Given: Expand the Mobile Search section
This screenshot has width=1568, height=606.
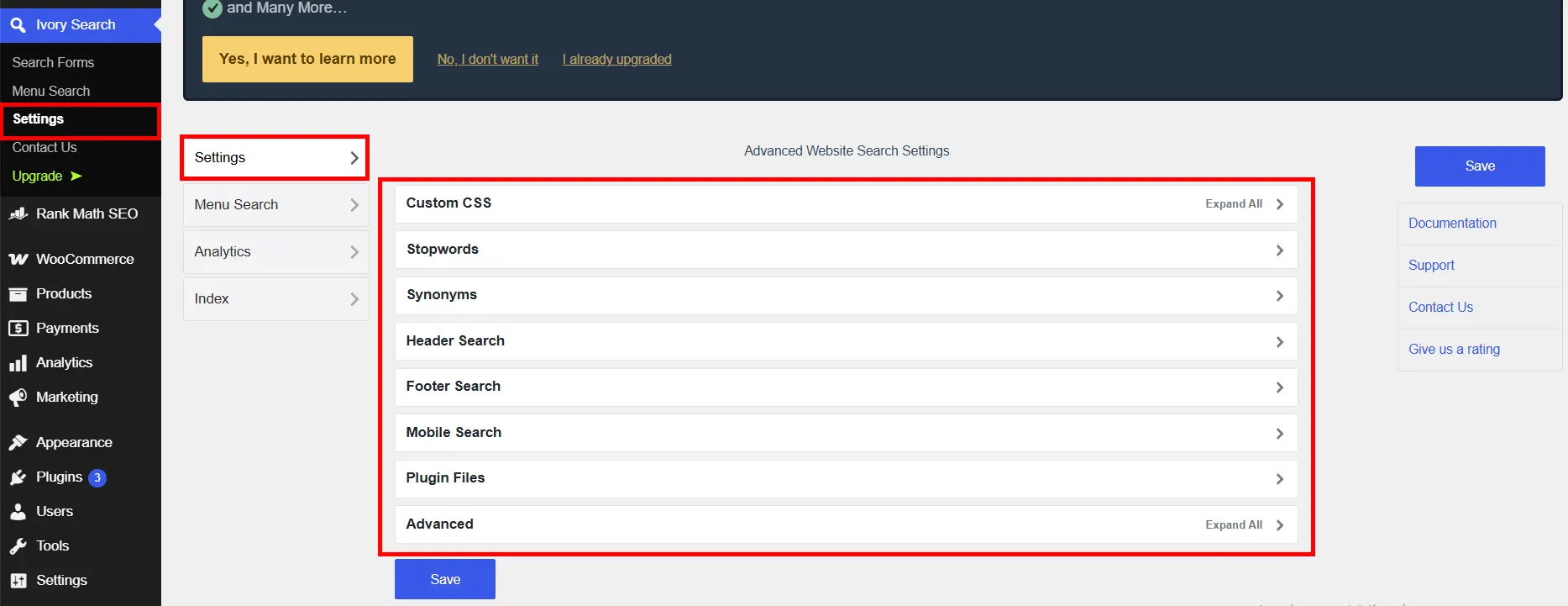Looking at the screenshot, I should 846,433.
